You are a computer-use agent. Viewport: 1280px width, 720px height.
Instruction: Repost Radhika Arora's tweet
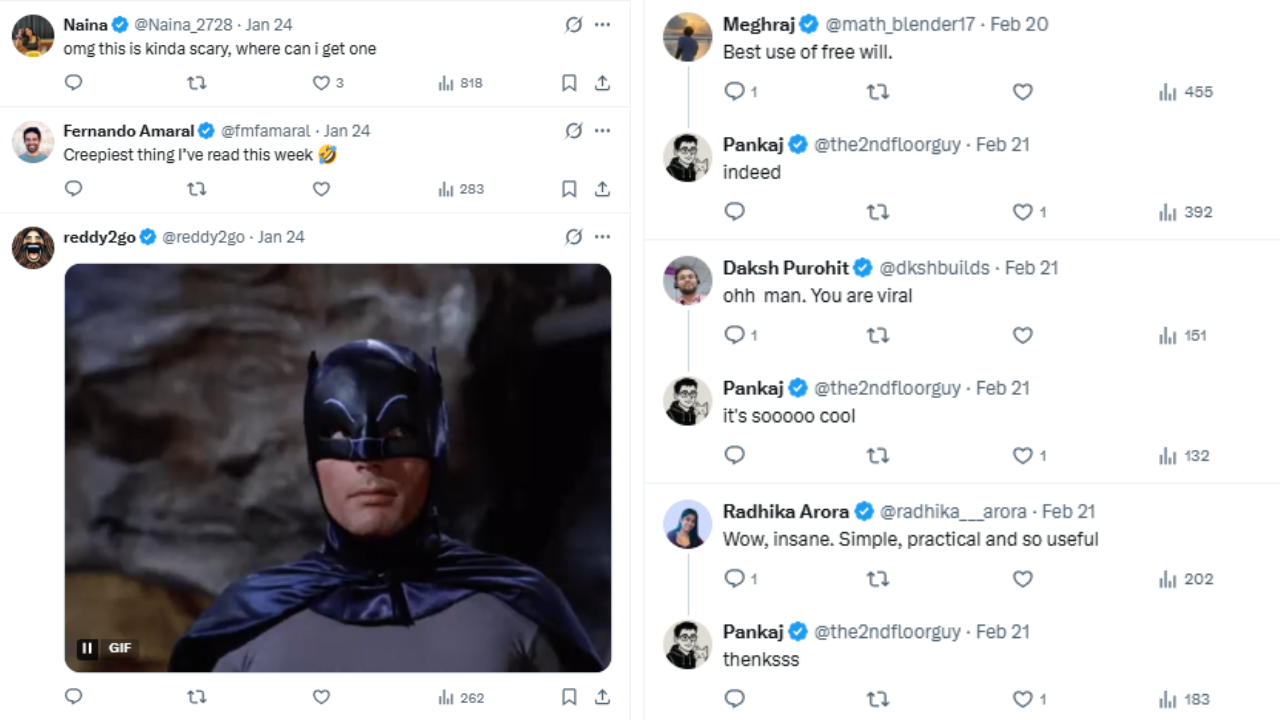click(878, 579)
